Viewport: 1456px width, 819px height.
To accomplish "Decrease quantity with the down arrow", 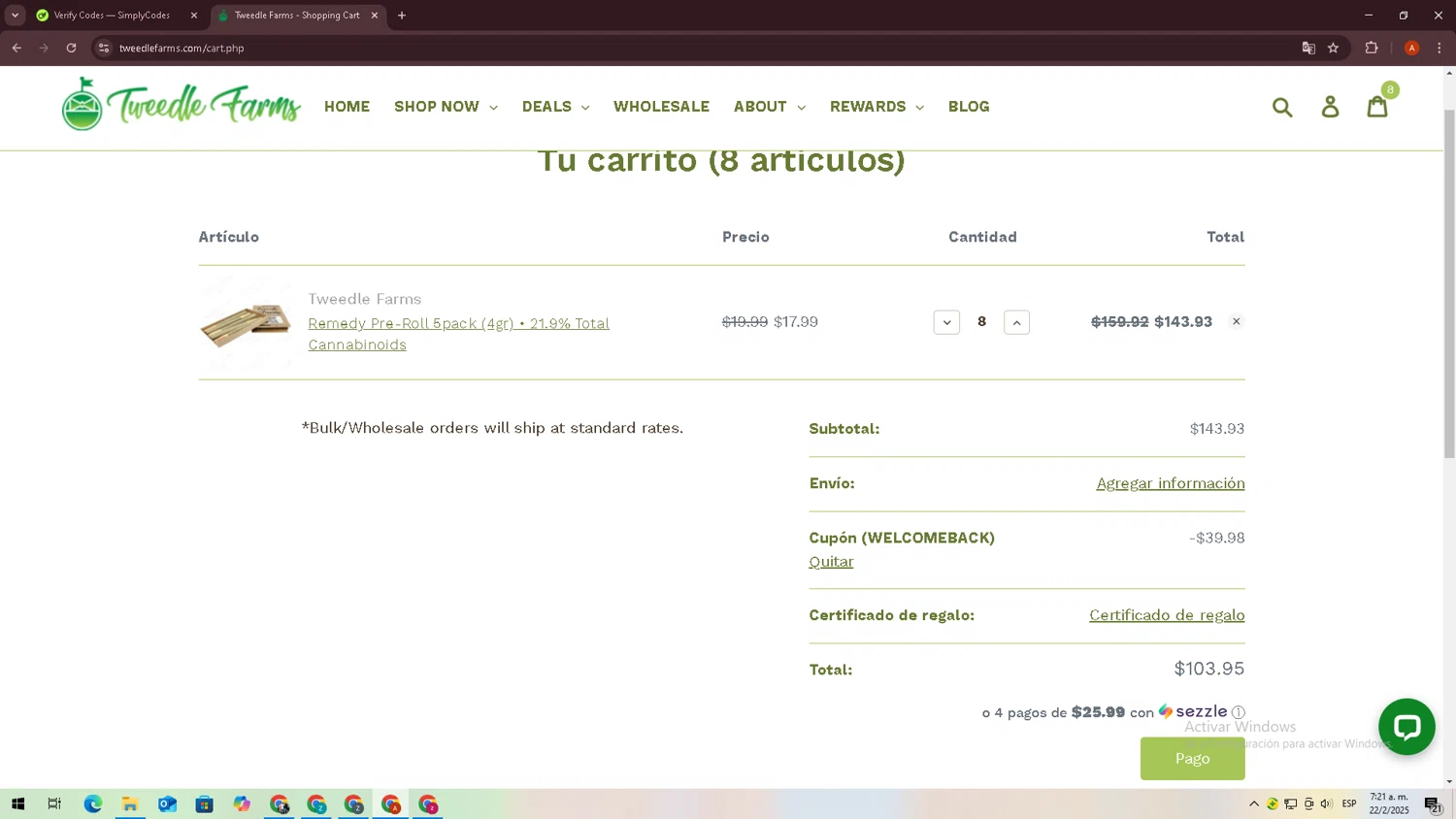I will click(946, 322).
